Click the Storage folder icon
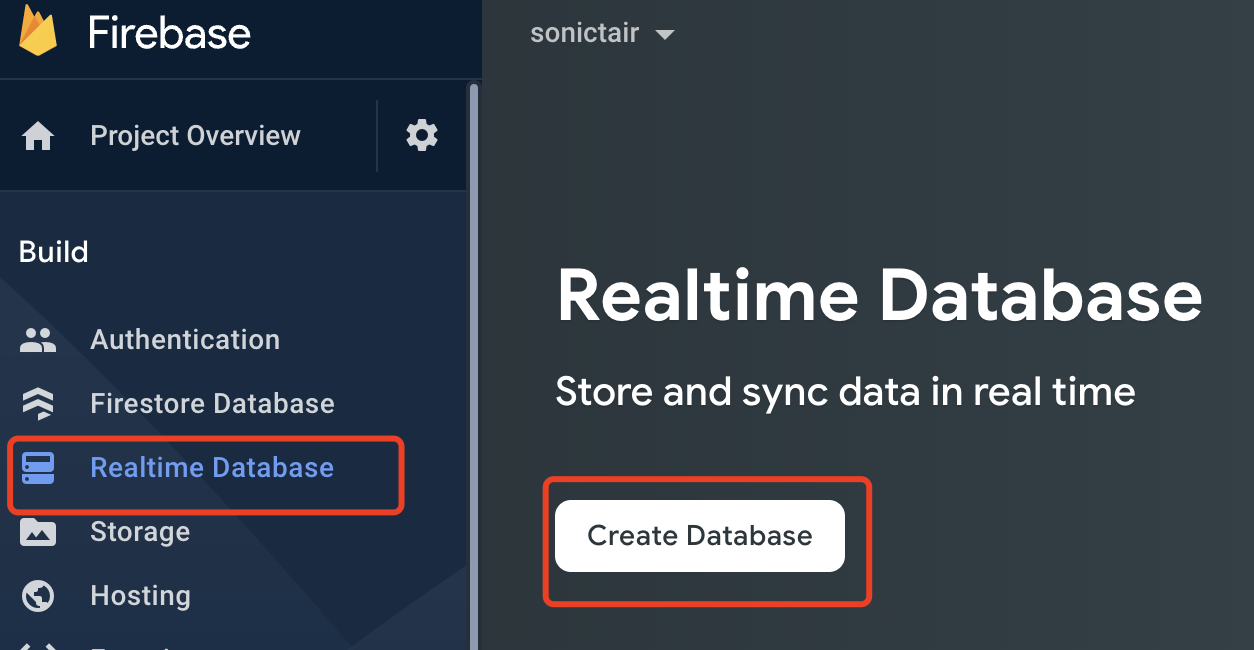Image resolution: width=1254 pixels, height=650 pixels. tap(38, 532)
